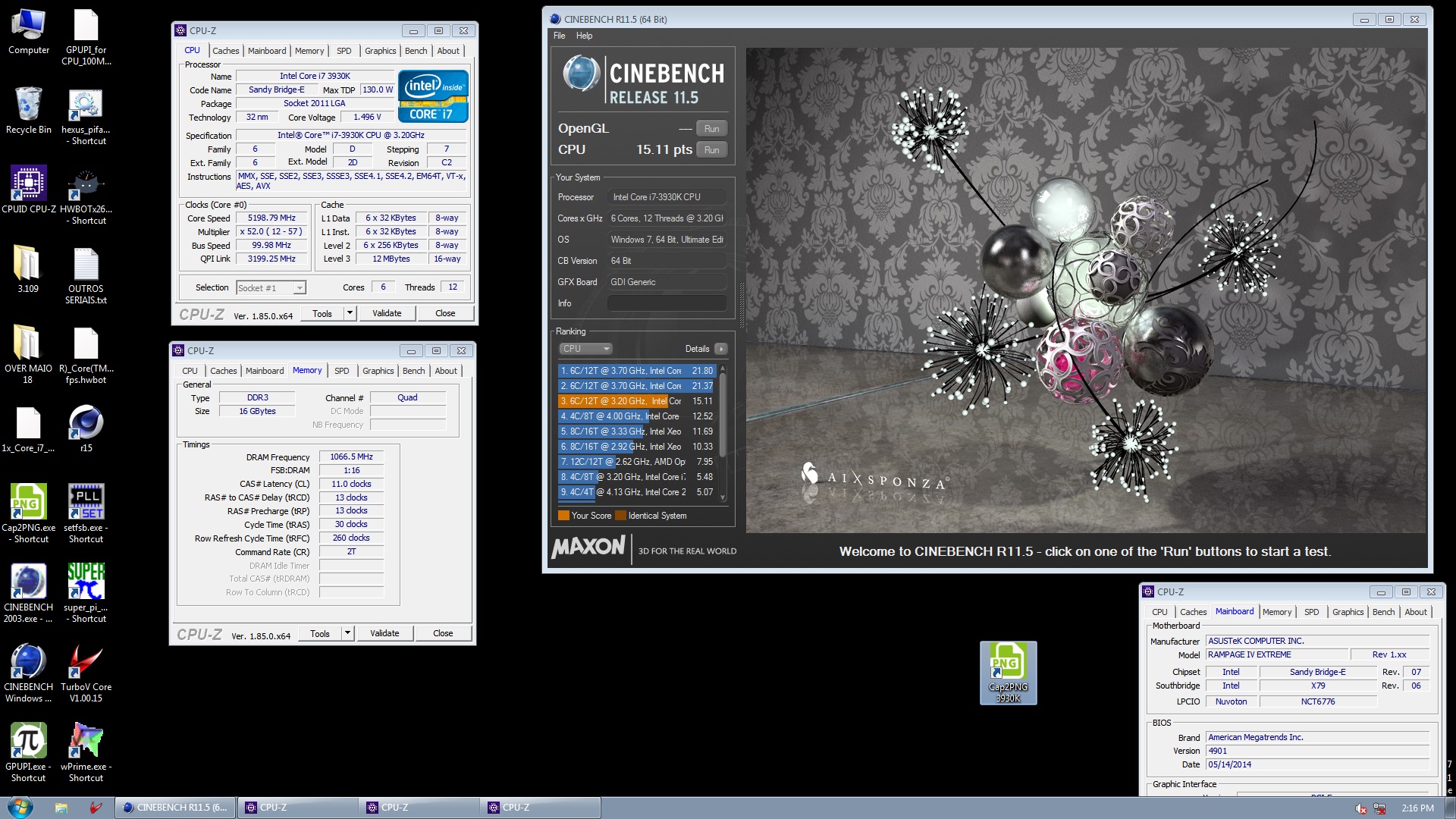Click the volume muted tray icon
Viewport: 1456px width, 819px height.
point(1361,808)
